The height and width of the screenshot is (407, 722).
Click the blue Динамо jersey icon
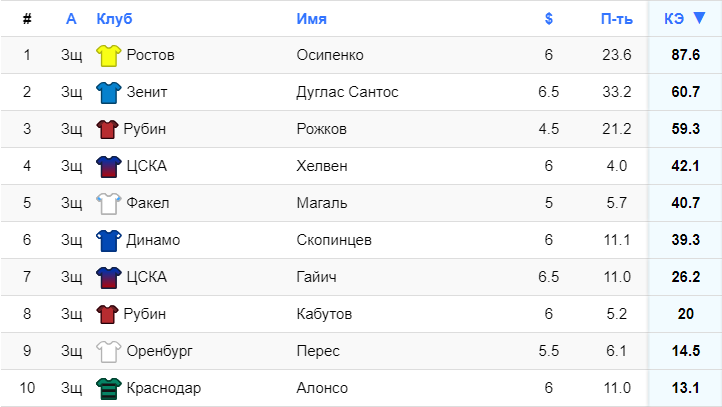(x=109, y=241)
